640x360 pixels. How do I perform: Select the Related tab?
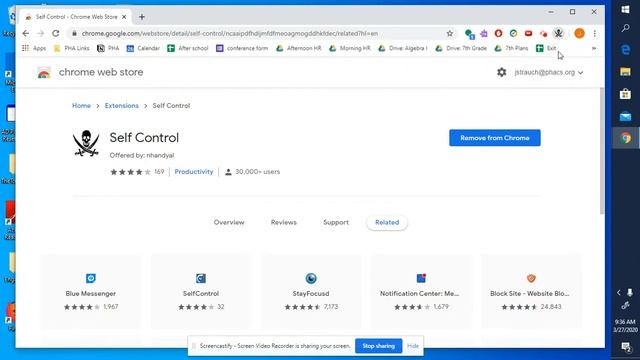(x=387, y=222)
